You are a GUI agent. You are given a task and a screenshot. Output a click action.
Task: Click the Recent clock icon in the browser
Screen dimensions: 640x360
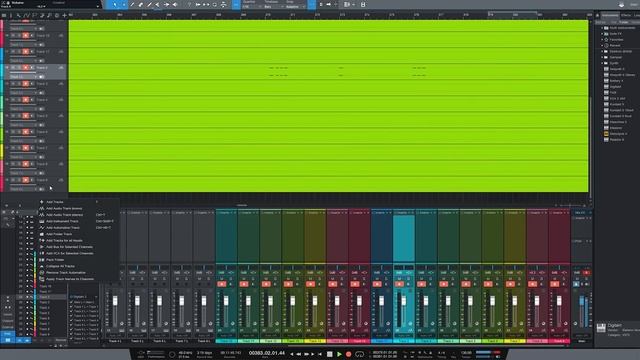606,45
